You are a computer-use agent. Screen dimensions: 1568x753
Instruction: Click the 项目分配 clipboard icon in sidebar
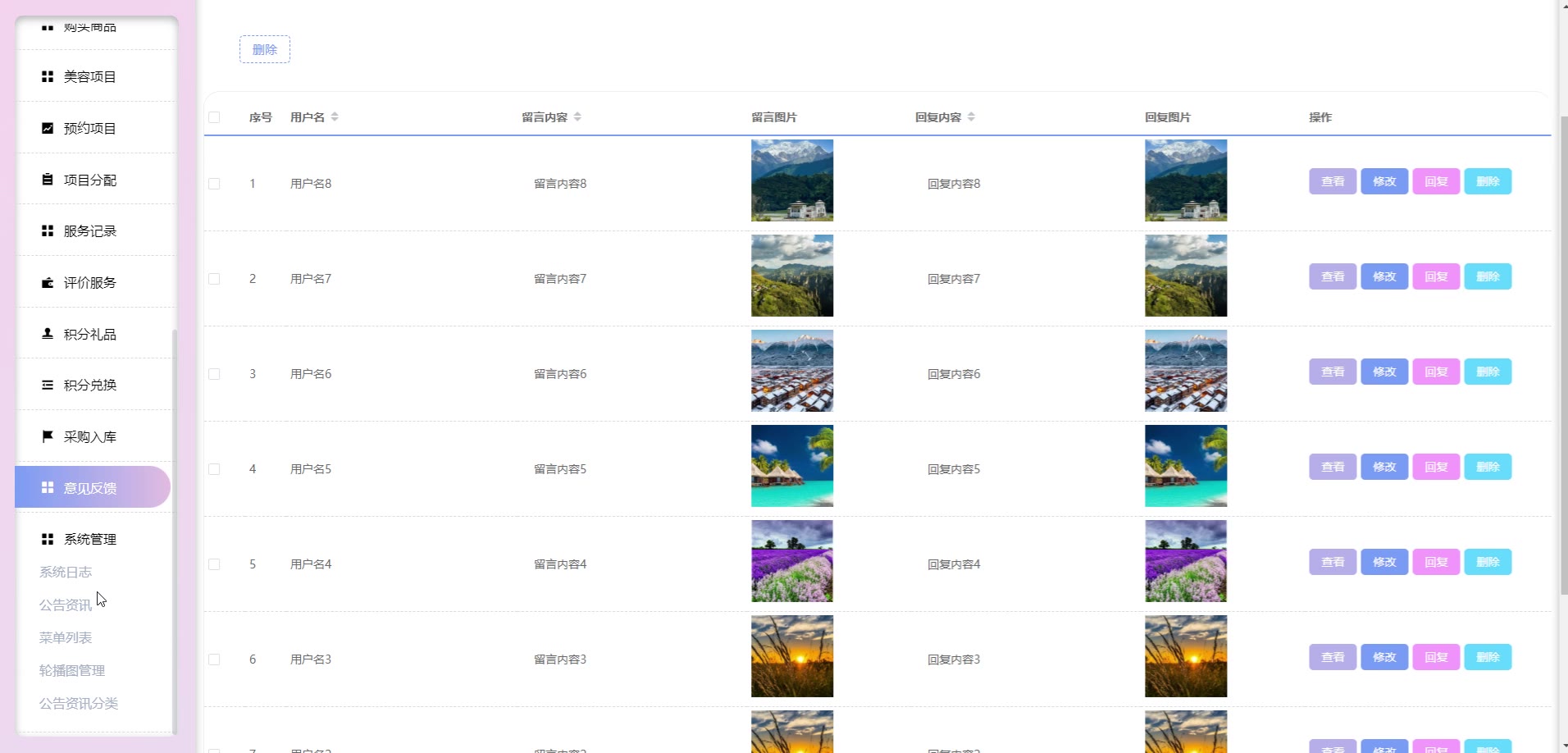48,180
